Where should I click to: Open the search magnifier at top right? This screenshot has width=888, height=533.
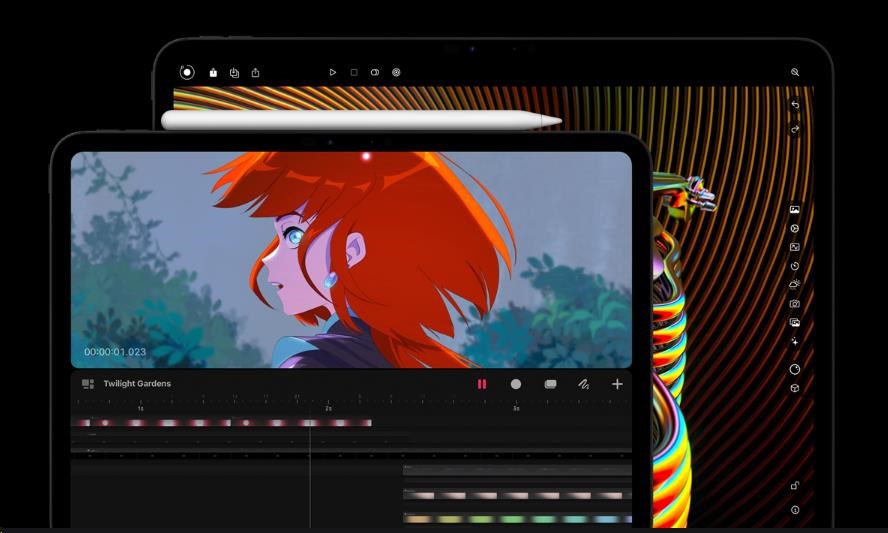795,73
